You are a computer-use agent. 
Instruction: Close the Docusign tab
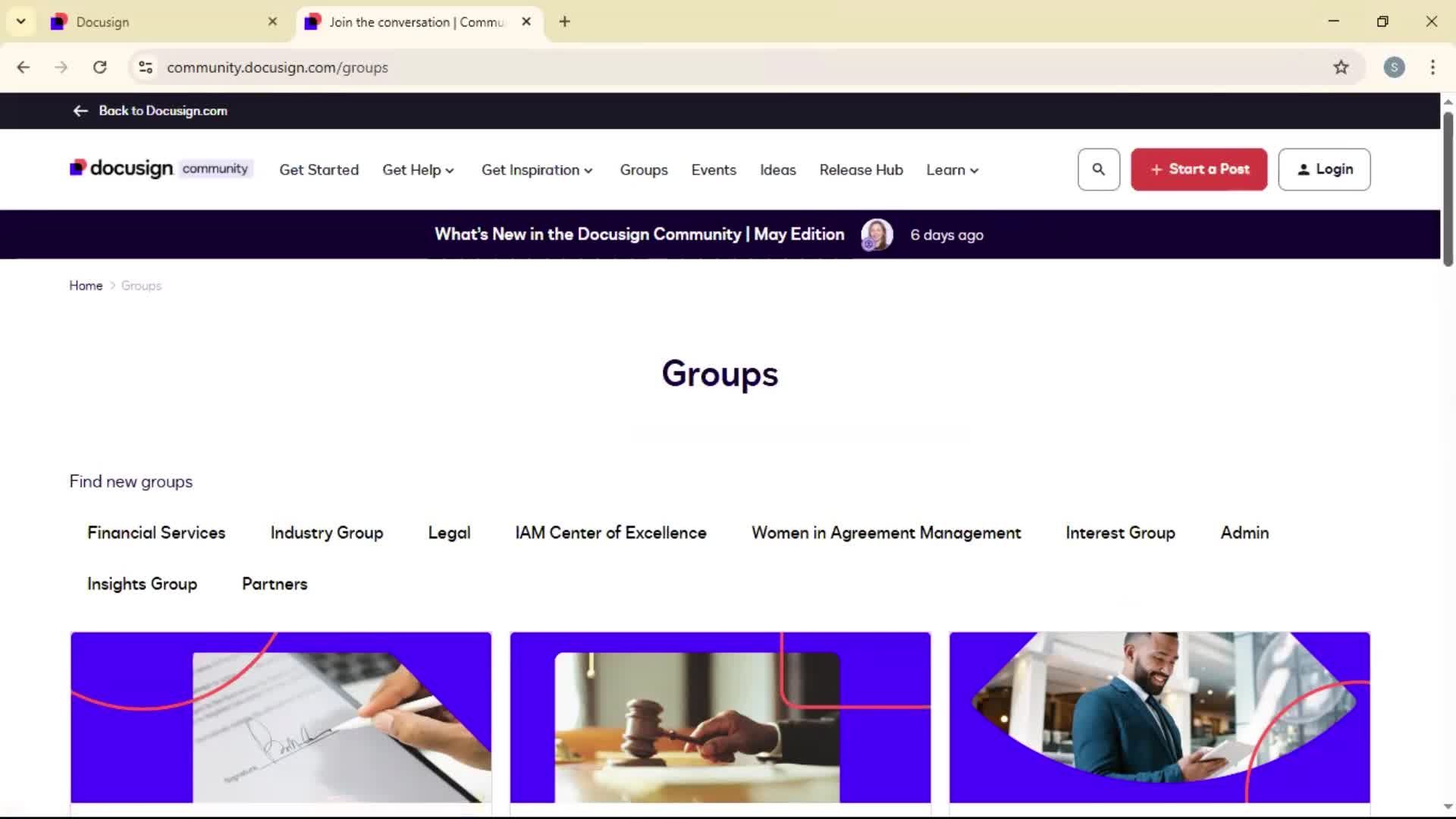tap(272, 22)
